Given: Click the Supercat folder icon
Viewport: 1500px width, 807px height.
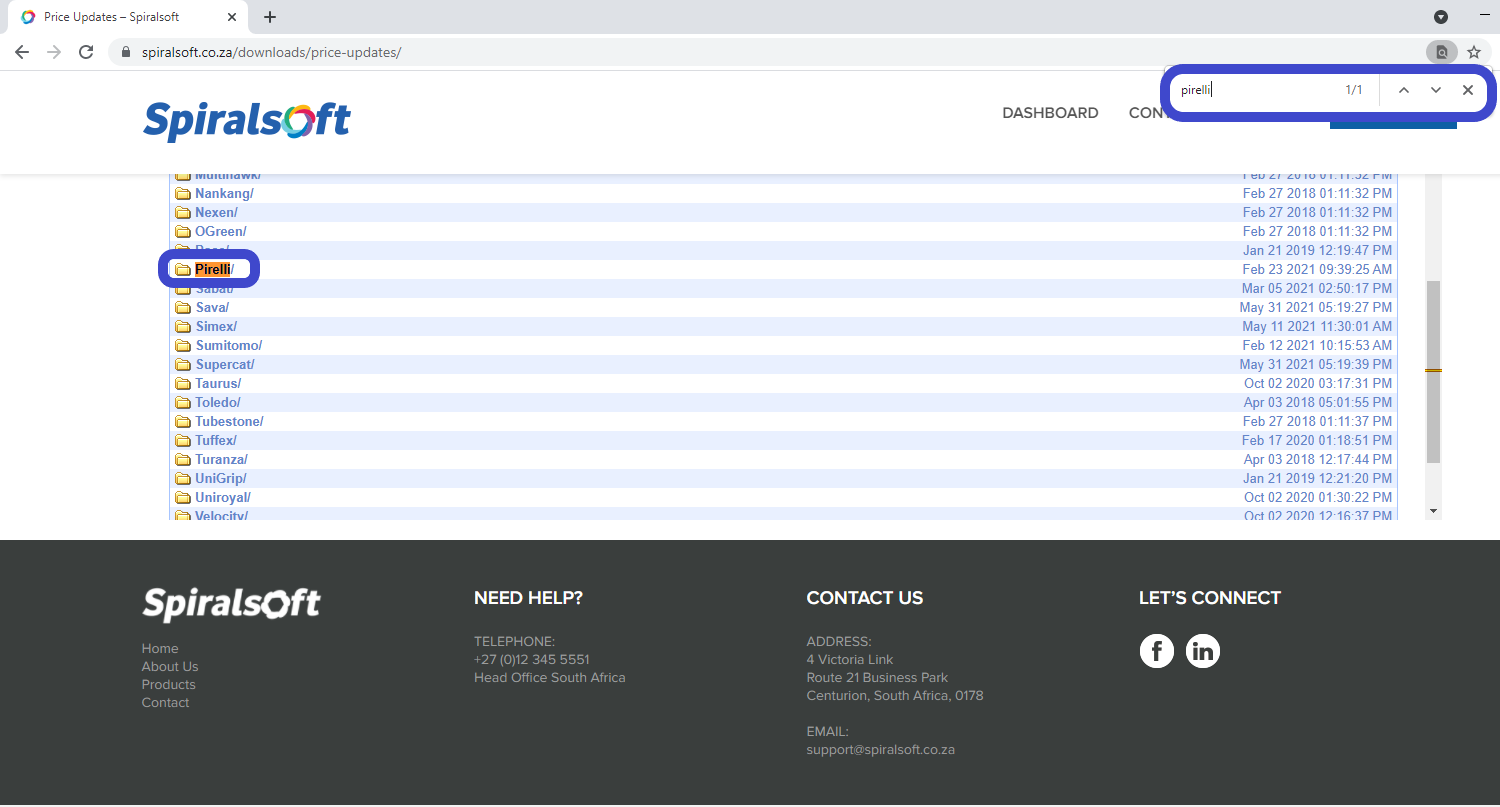Looking at the screenshot, I should pos(183,364).
